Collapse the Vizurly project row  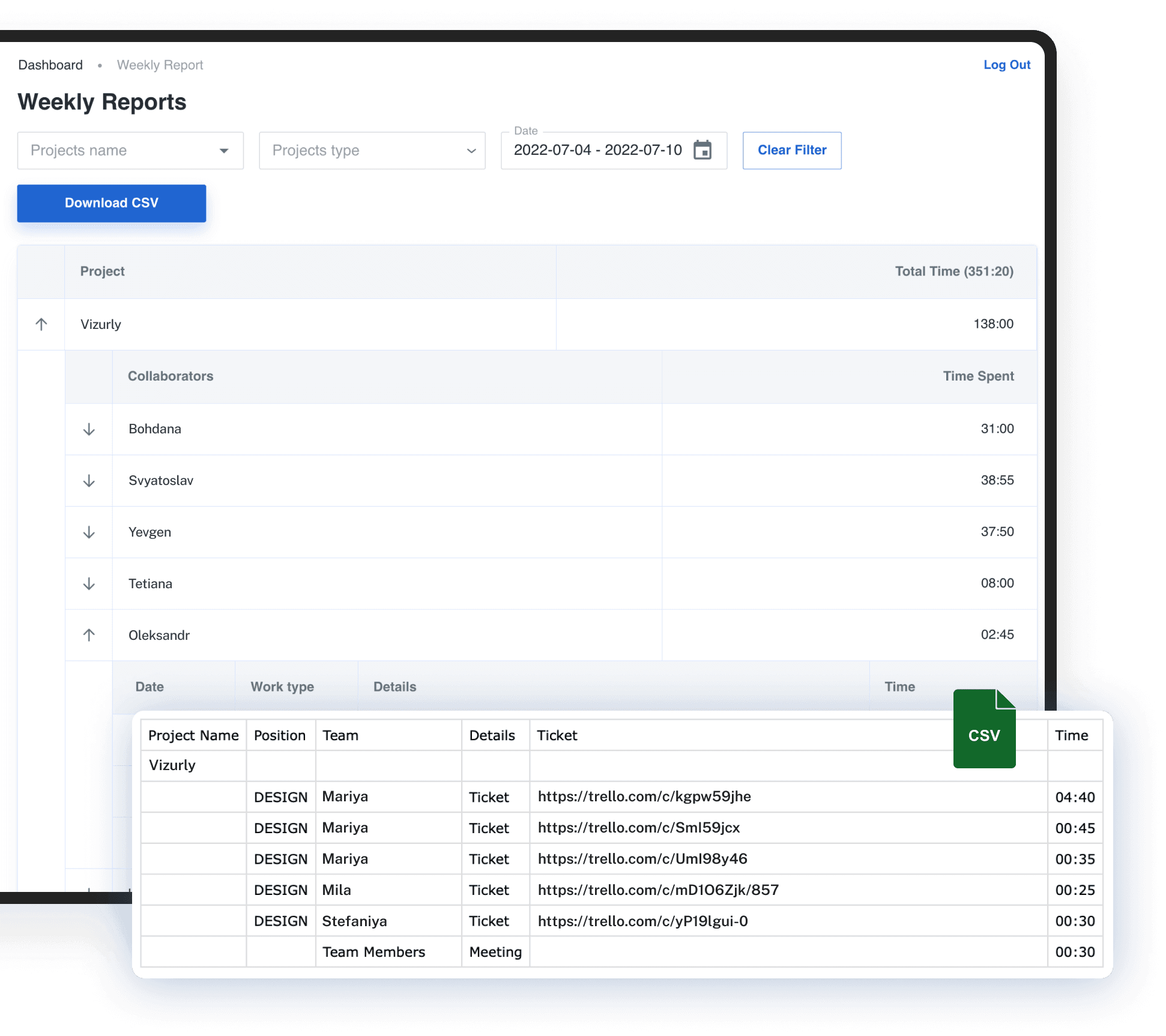[x=42, y=323]
